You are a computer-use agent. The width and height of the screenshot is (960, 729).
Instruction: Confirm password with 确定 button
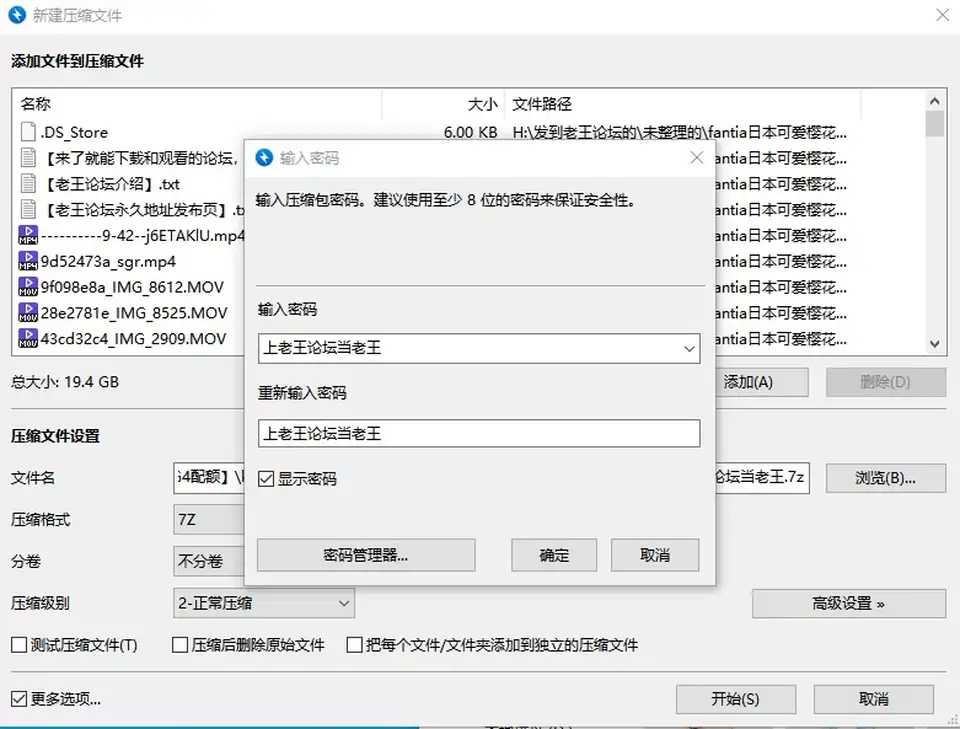pyautogui.click(x=554, y=555)
